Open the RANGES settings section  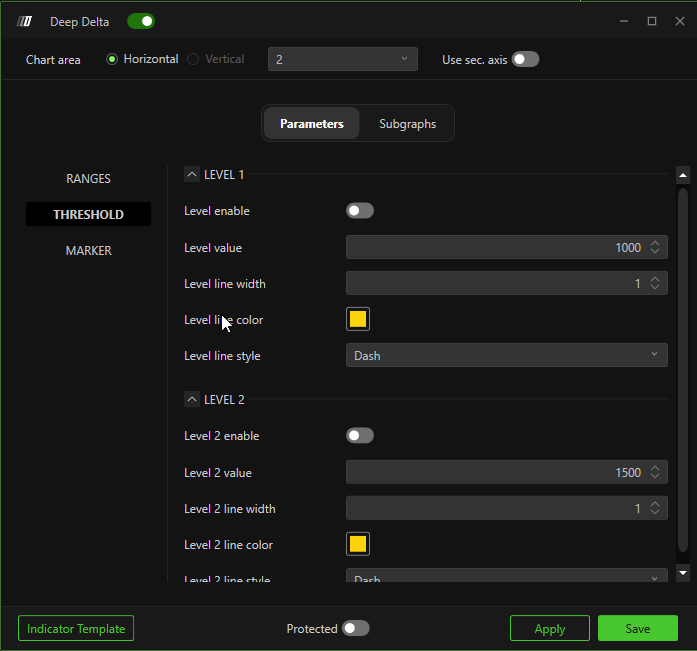click(88, 178)
